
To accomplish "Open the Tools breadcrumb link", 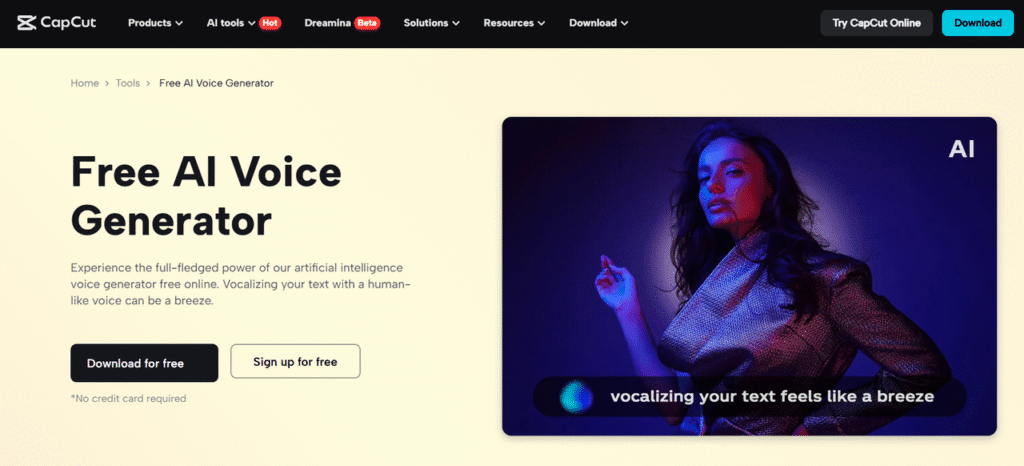I will pos(128,83).
